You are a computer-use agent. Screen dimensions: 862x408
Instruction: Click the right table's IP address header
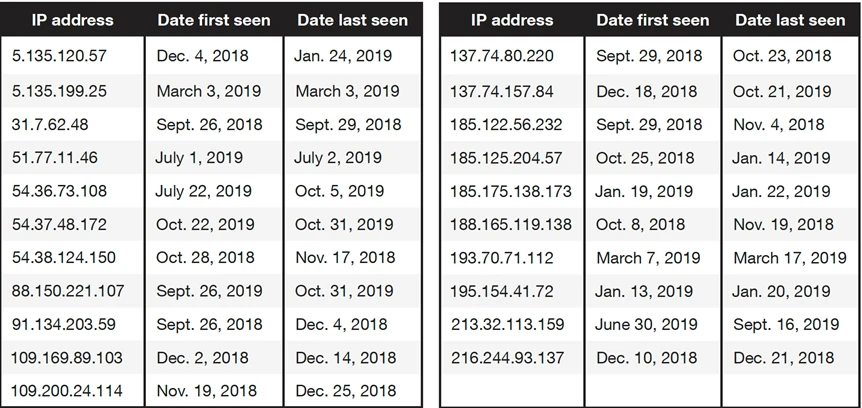(x=511, y=20)
